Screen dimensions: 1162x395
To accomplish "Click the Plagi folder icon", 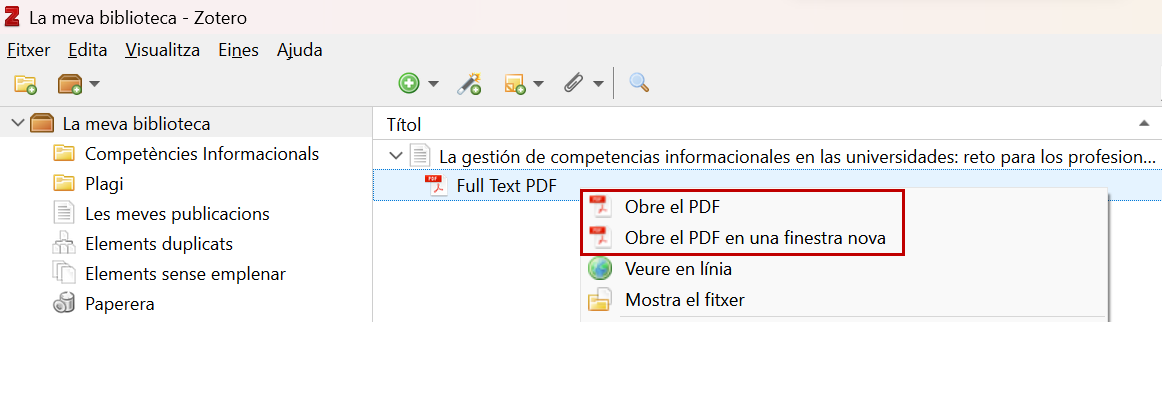I will click(64, 183).
